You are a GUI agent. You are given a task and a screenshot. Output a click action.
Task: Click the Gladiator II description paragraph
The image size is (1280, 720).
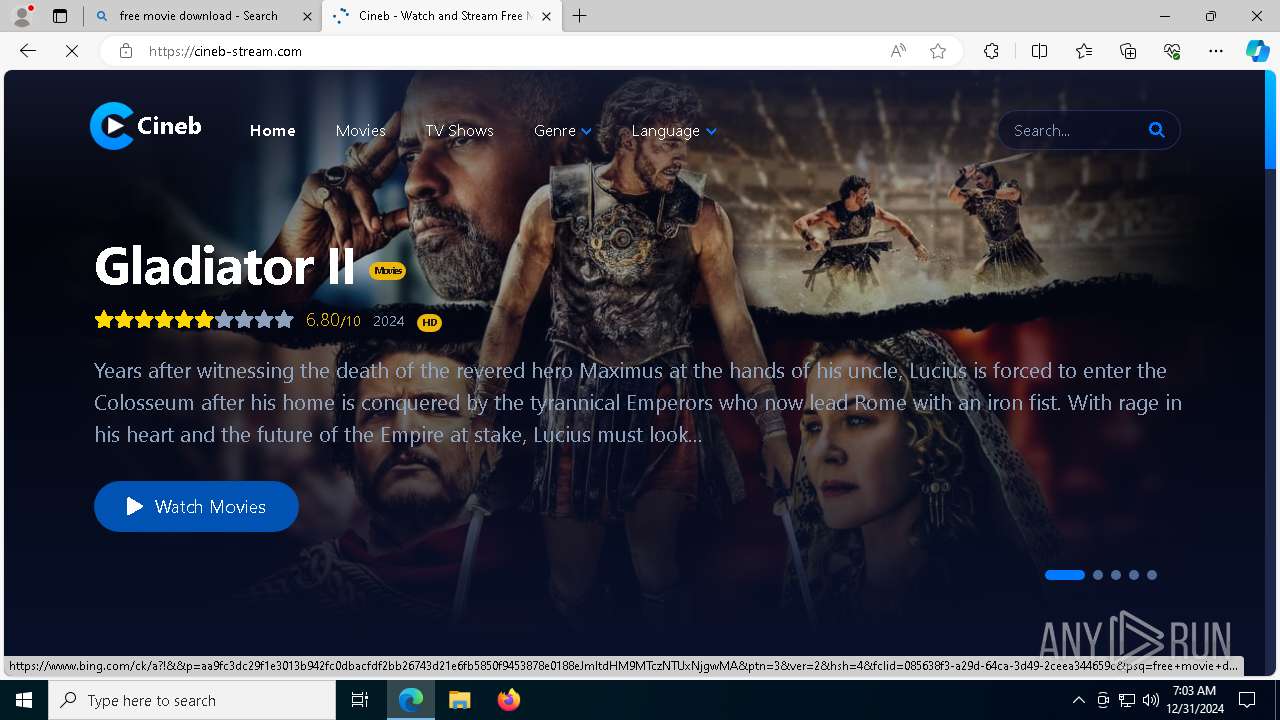[638, 402]
